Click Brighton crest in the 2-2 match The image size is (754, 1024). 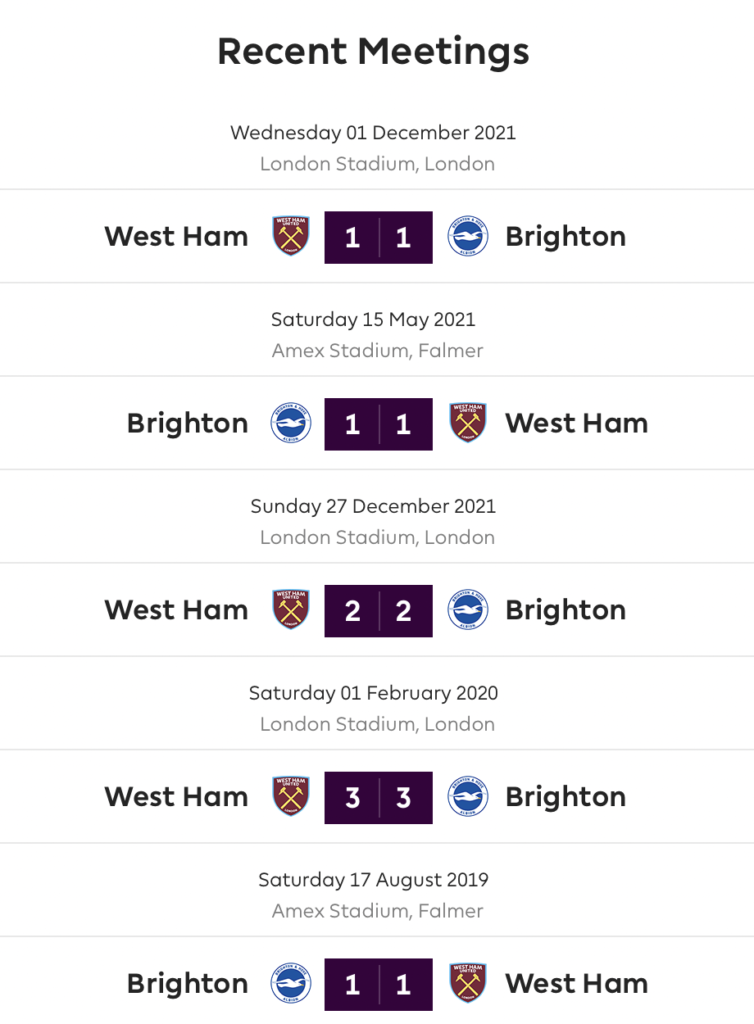[x=467, y=610]
